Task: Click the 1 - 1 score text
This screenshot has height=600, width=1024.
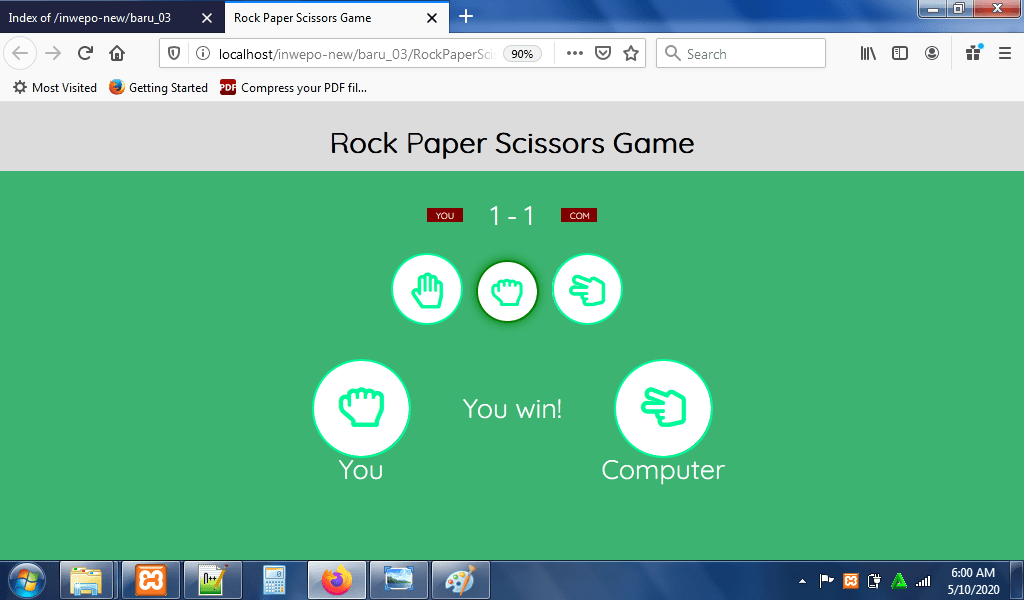Action: tap(512, 216)
